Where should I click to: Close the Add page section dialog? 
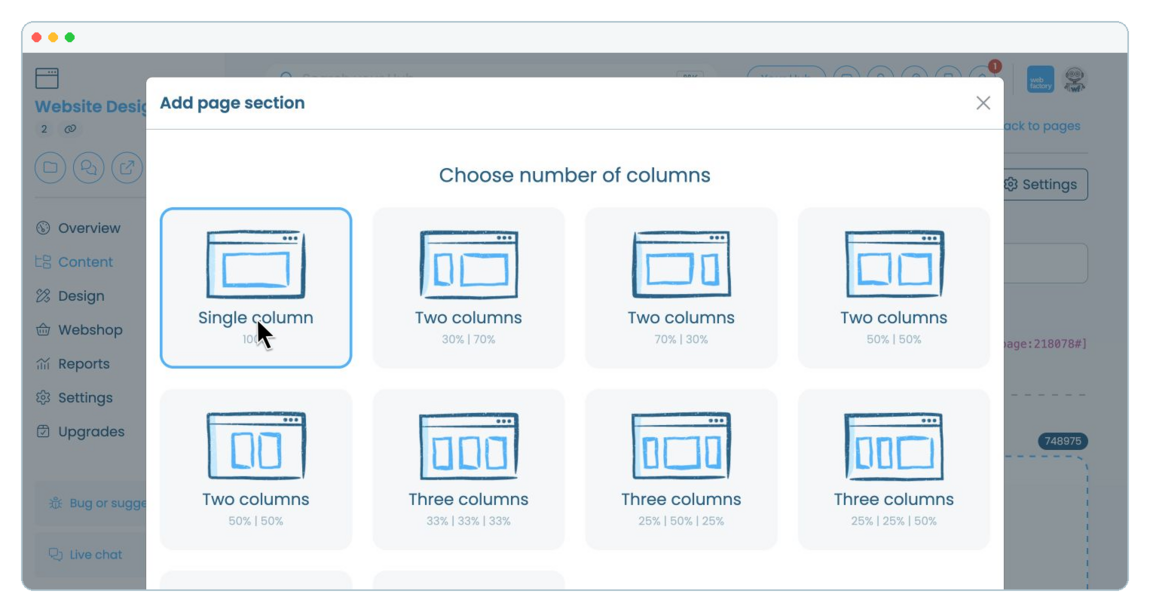click(x=983, y=103)
